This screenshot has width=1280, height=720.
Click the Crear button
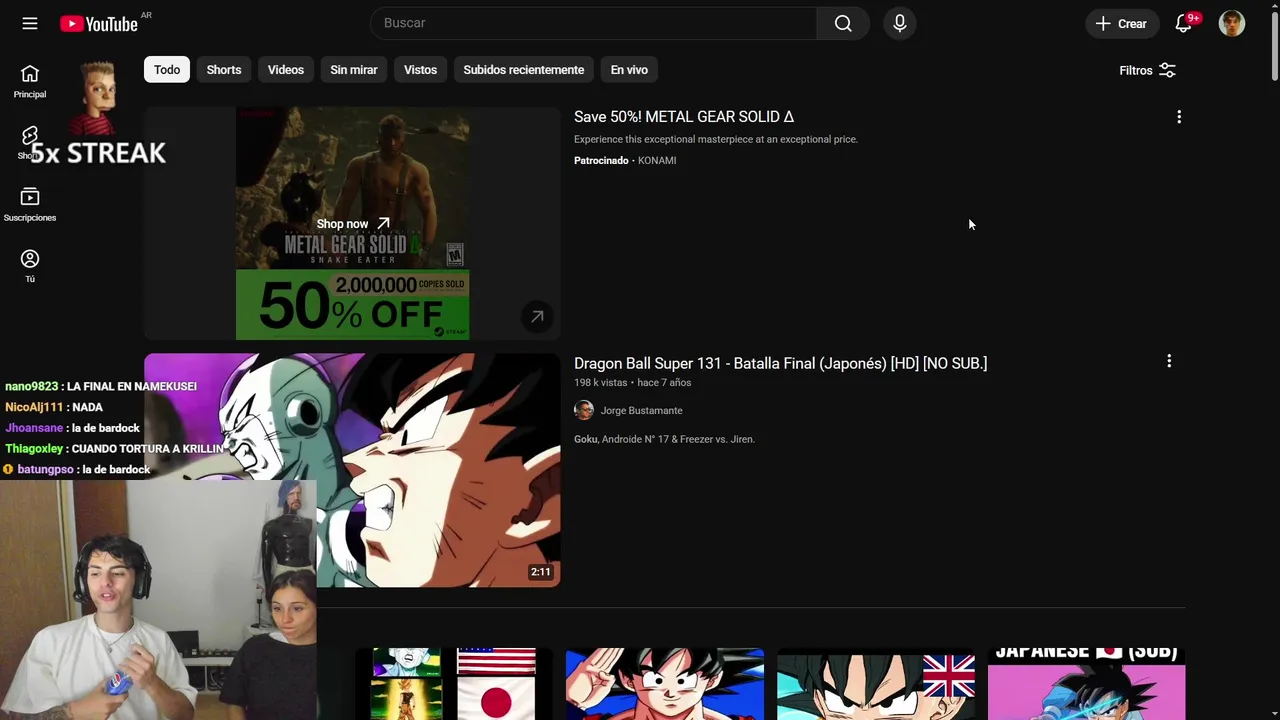point(1121,23)
